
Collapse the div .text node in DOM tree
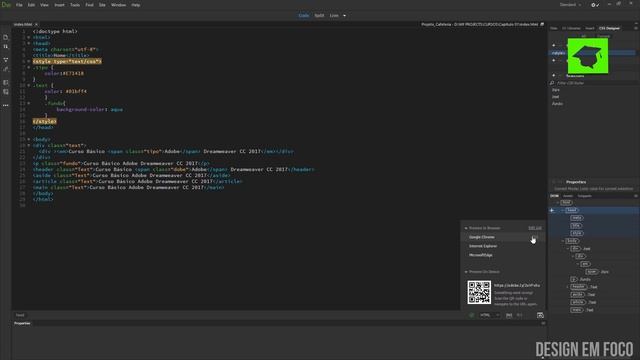pos(568,249)
